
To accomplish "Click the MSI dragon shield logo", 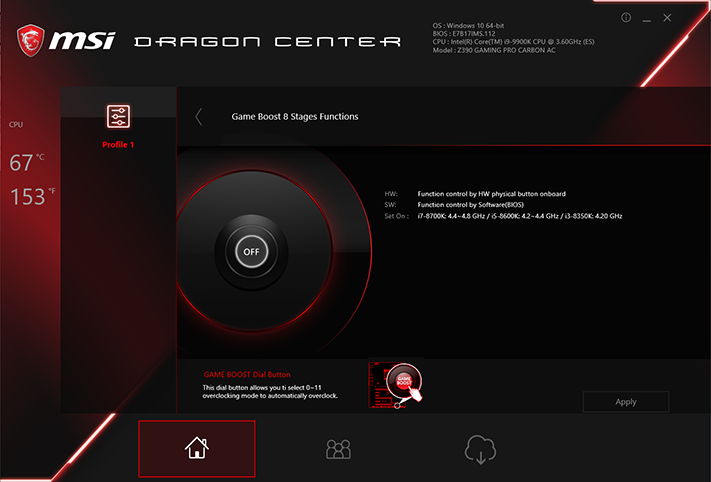I will tap(31, 40).
